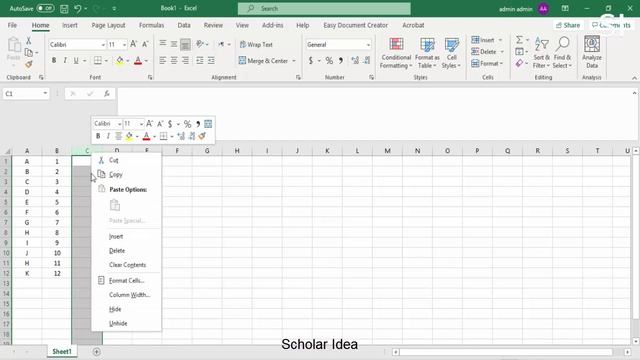Viewport: 640px width, 360px height.
Task: Open the Page Layout tab
Action: point(108,25)
